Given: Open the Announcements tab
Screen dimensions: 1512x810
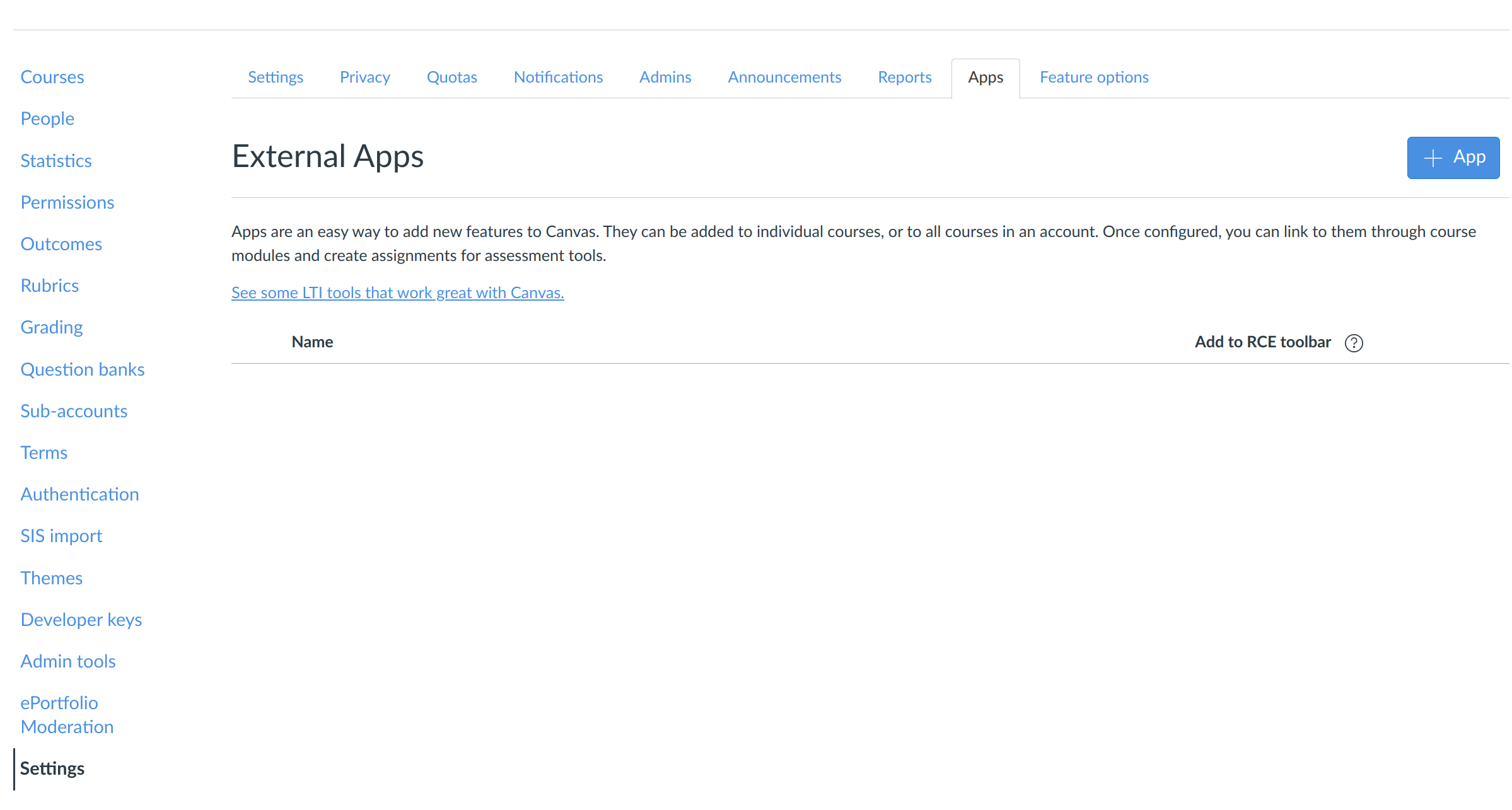Looking at the screenshot, I should [784, 77].
